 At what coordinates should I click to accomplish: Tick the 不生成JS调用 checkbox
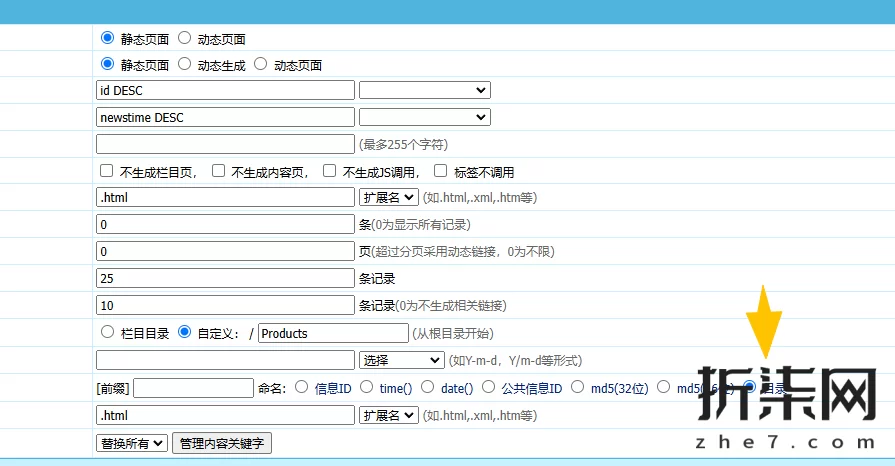[x=330, y=171]
